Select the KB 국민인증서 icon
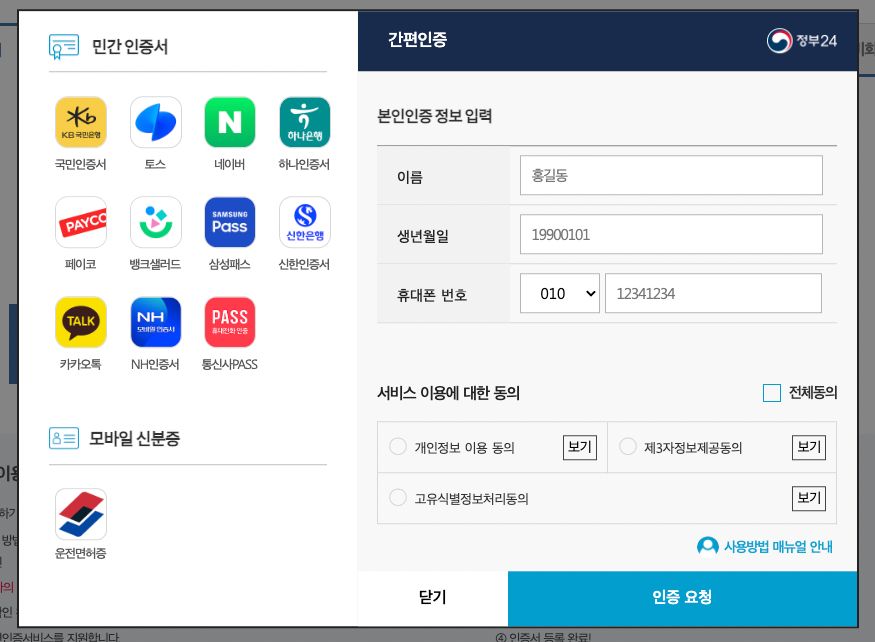Image resolution: width=875 pixels, height=642 pixels. (x=81, y=122)
